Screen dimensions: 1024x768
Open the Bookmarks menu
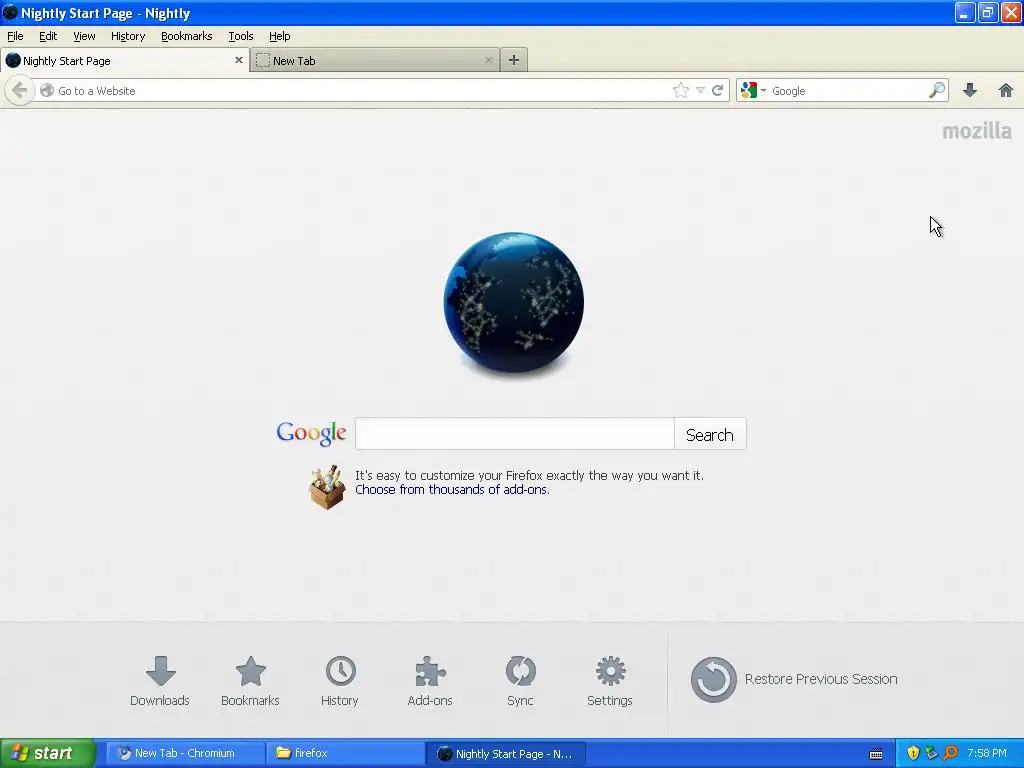pyautogui.click(x=187, y=36)
